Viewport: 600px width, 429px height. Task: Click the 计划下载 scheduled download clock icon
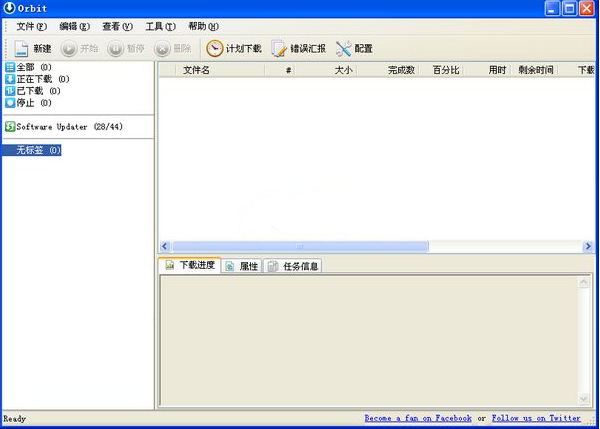coord(214,48)
